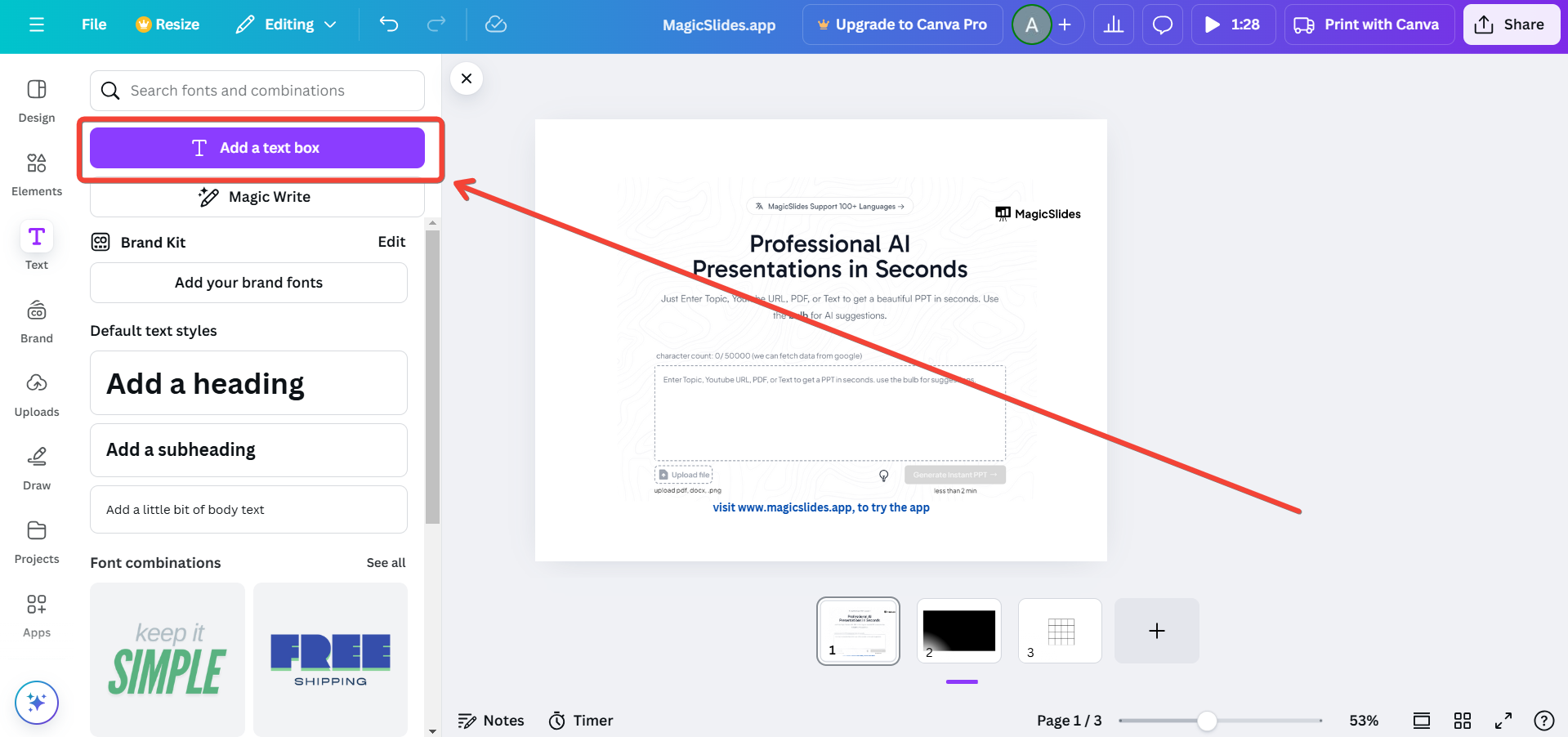Click Print with Canva
Viewport: 1568px width, 737px height.
click(x=1369, y=25)
